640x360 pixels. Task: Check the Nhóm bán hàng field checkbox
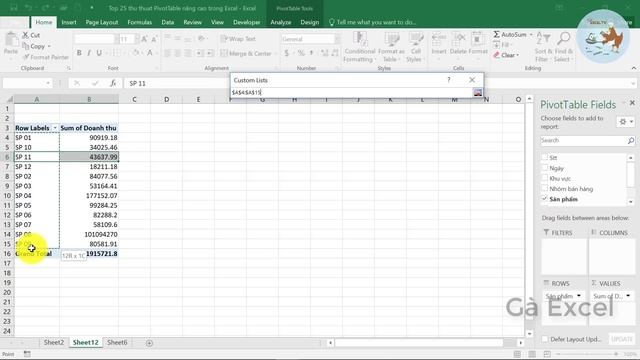pos(544,188)
